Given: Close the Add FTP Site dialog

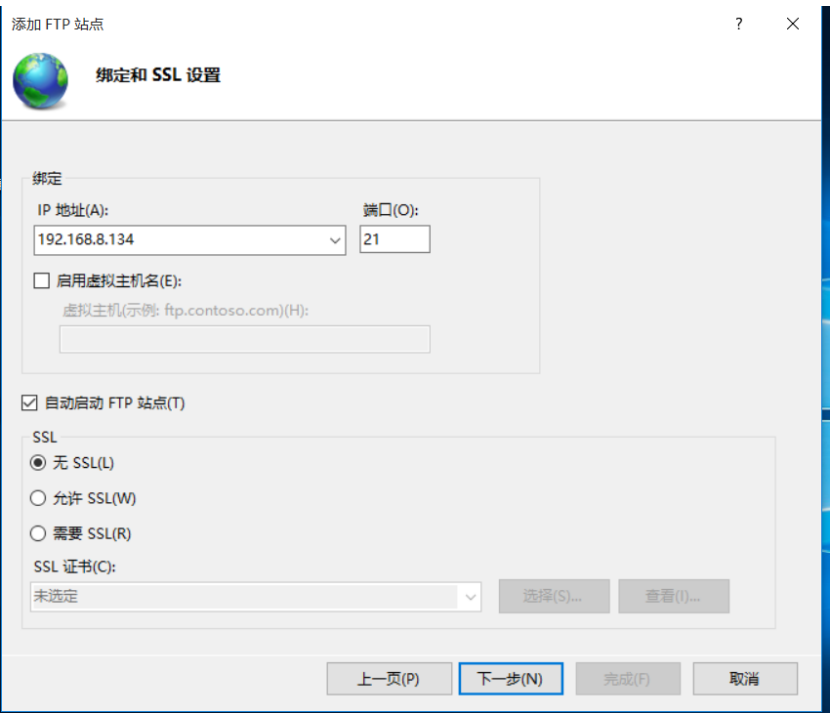Looking at the screenshot, I should pyautogui.click(x=793, y=24).
